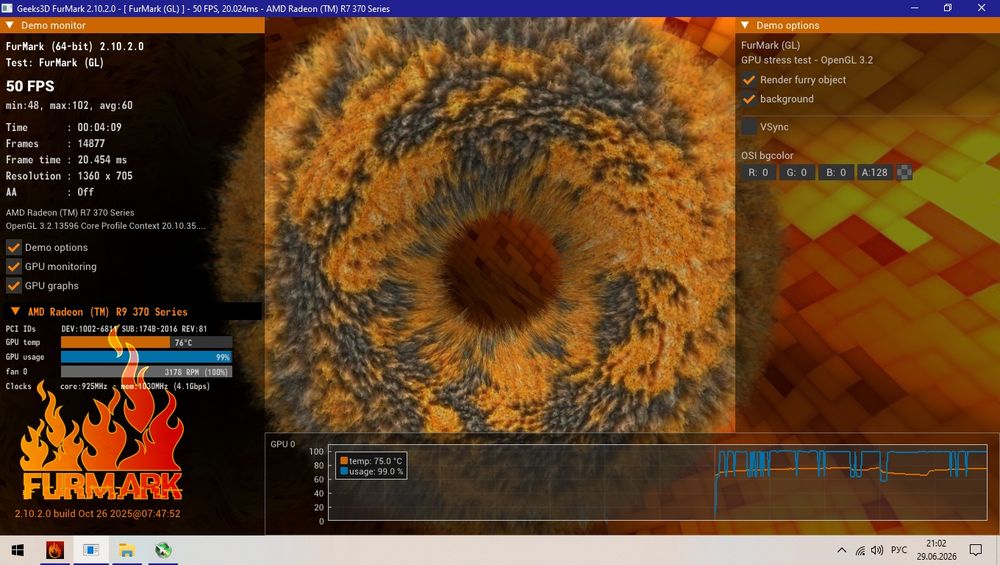Switch the РУС input language indicator

click(x=899, y=550)
